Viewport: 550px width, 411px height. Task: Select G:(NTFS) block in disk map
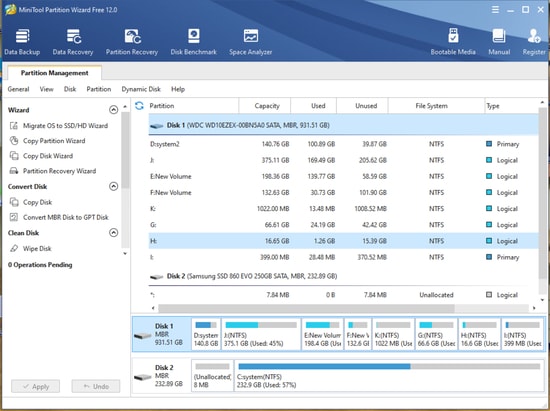[436, 334]
